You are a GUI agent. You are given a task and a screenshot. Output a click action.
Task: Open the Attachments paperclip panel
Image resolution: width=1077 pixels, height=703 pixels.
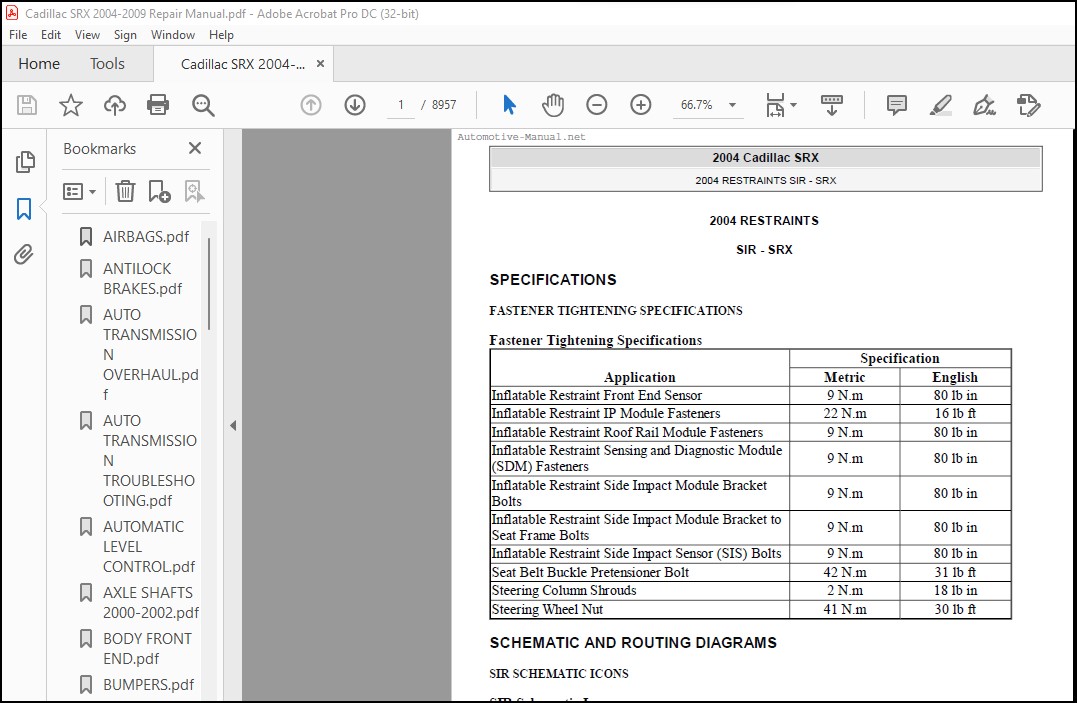(24, 255)
